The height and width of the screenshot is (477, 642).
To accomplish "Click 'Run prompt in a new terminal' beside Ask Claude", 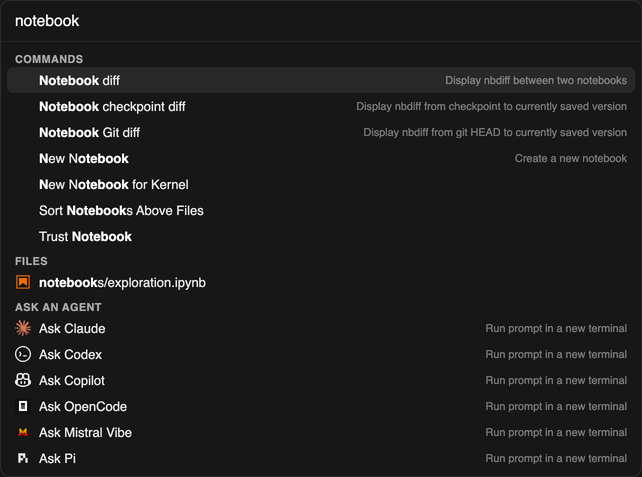I will pos(556,328).
